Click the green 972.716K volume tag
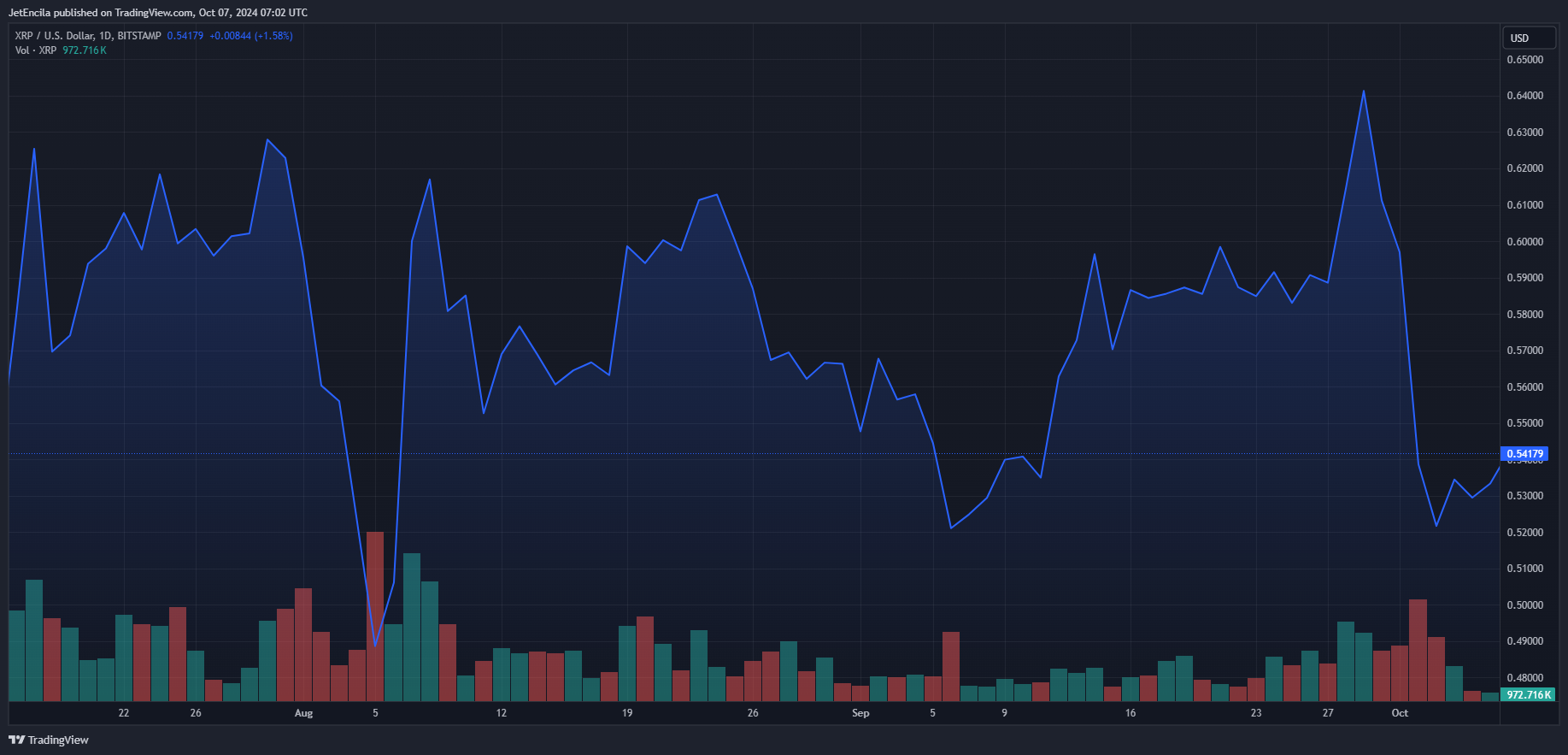The image size is (1568, 755). [1528, 695]
